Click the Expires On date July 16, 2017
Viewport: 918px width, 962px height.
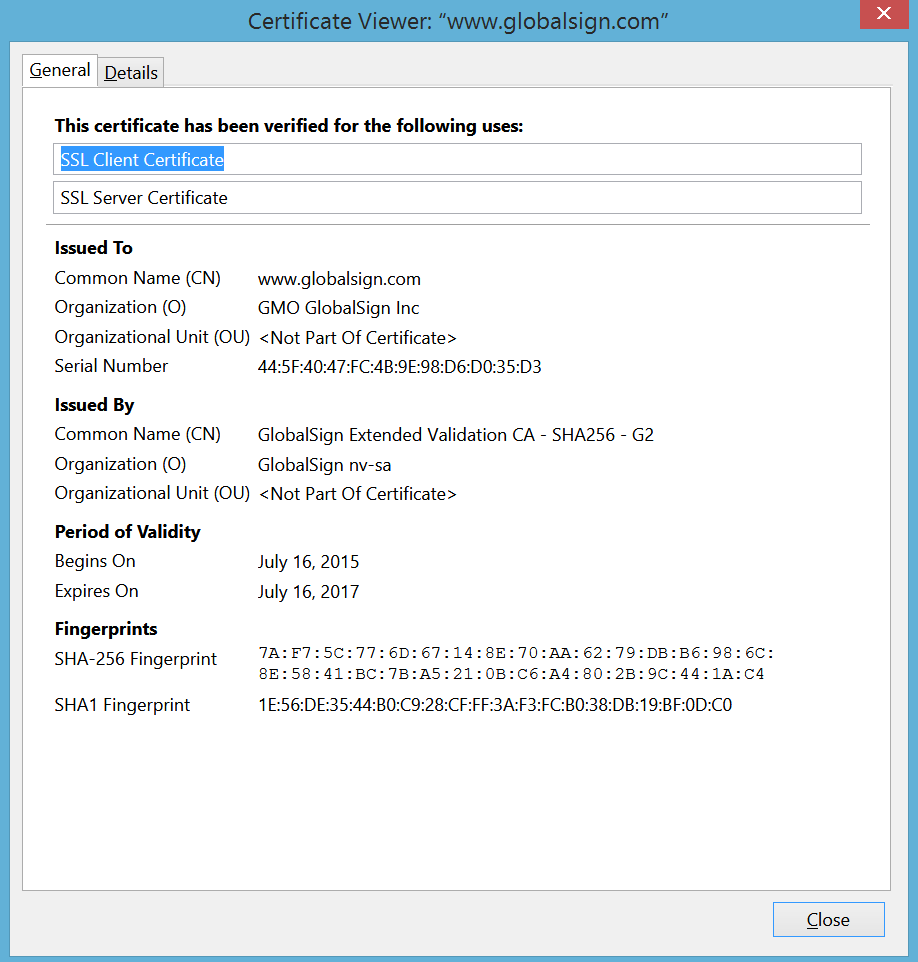pos(308,592)
